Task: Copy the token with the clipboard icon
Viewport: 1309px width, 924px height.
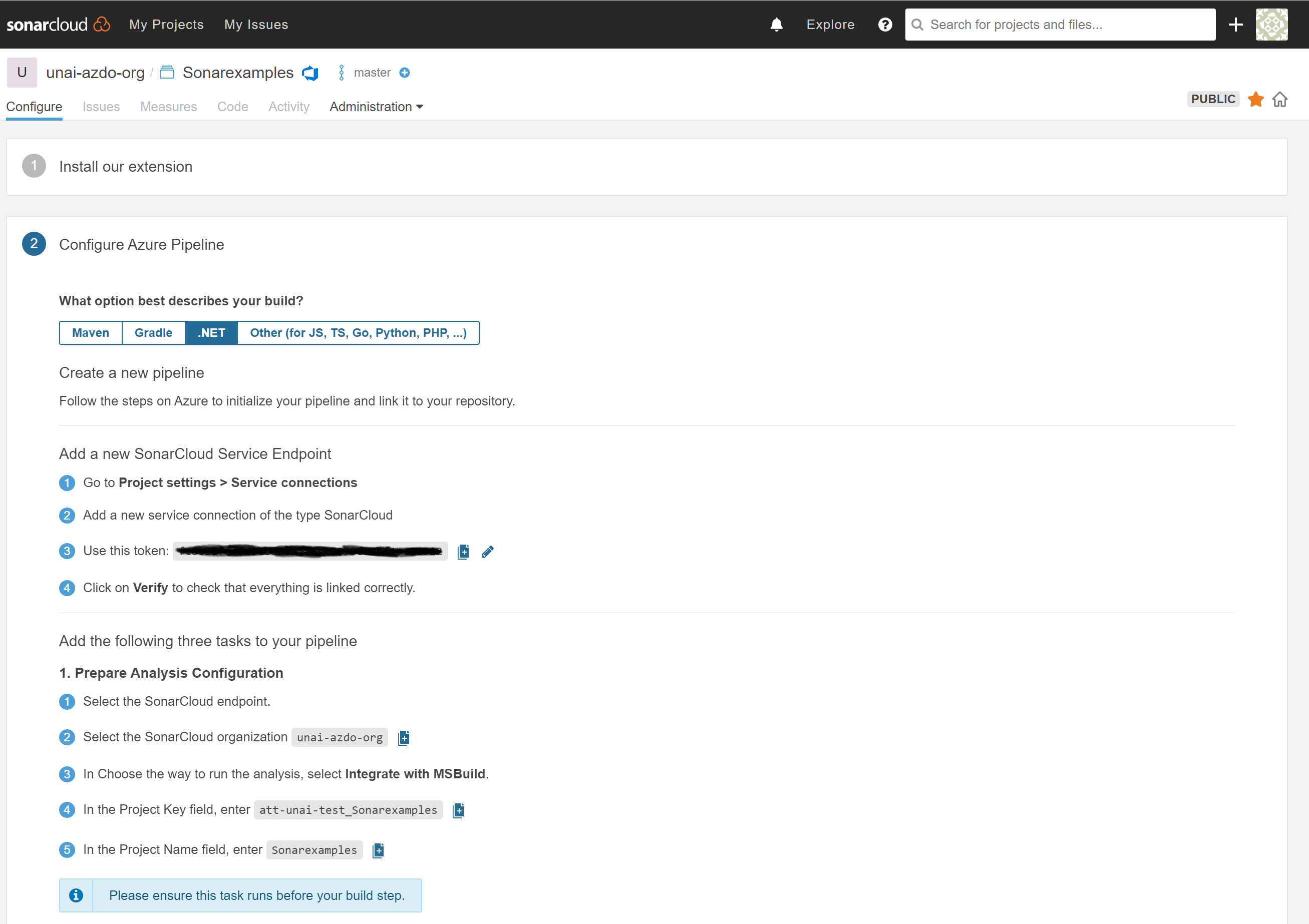Action: pyautogui.click(x=463, y=551)
